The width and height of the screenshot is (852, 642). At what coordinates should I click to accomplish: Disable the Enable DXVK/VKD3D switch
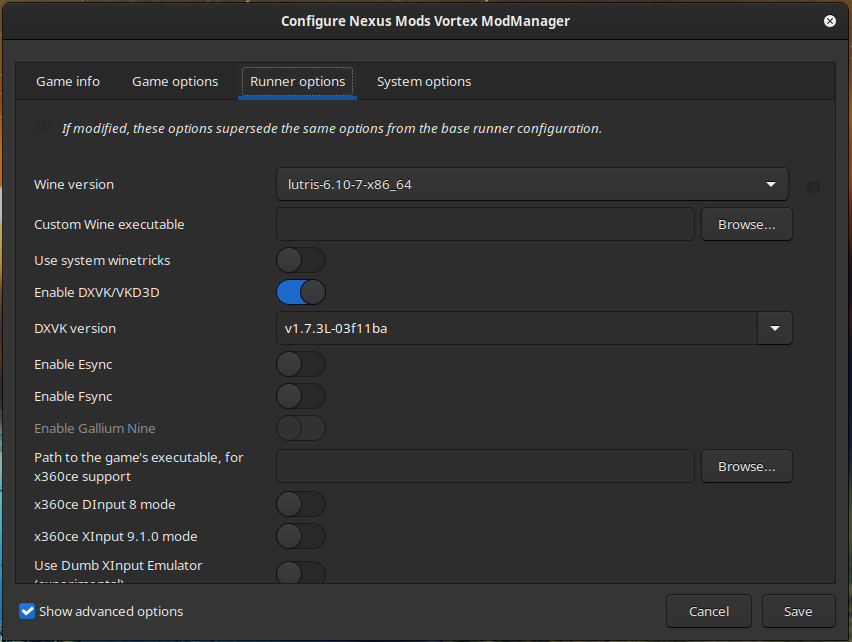click(x=301, y=292)
